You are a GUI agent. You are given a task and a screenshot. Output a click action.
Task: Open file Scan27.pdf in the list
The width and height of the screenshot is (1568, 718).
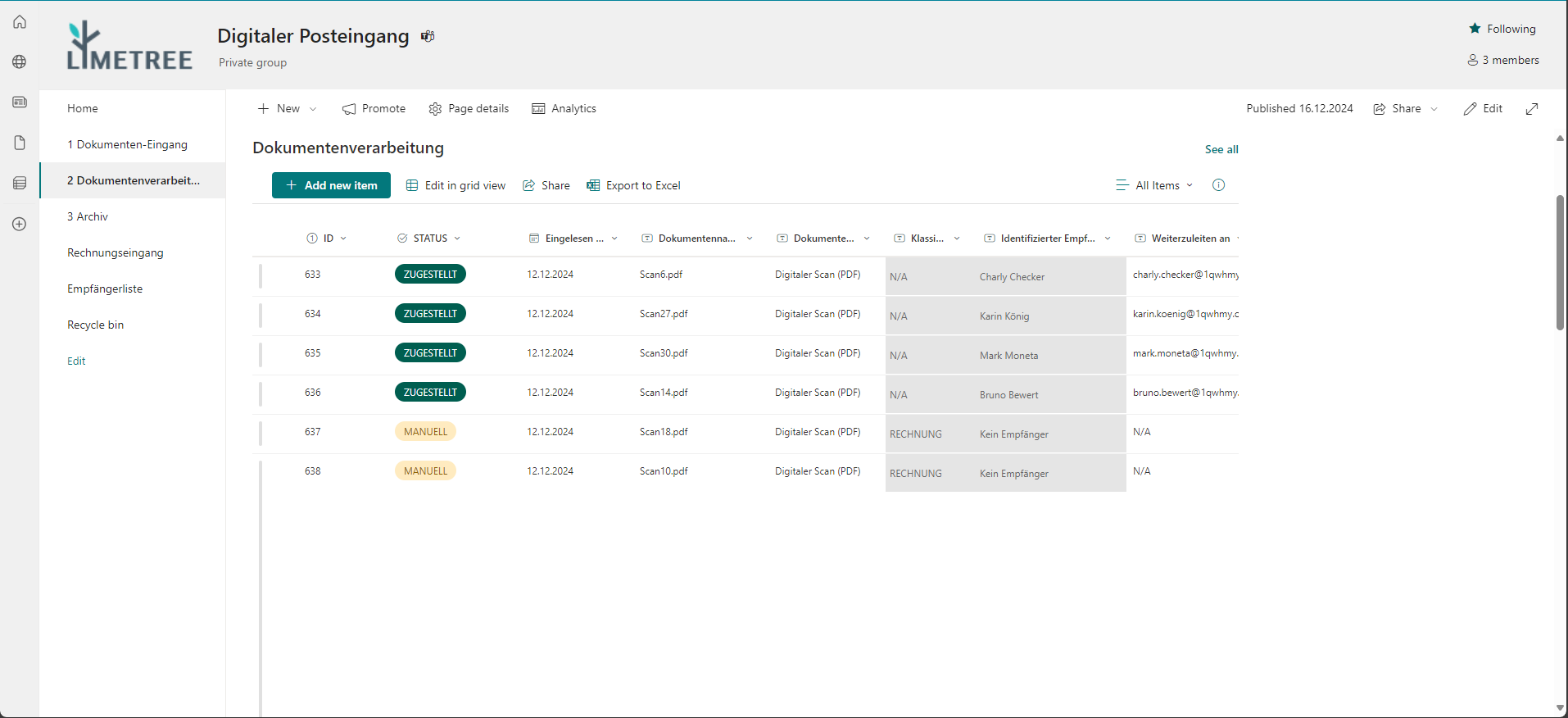664,314
